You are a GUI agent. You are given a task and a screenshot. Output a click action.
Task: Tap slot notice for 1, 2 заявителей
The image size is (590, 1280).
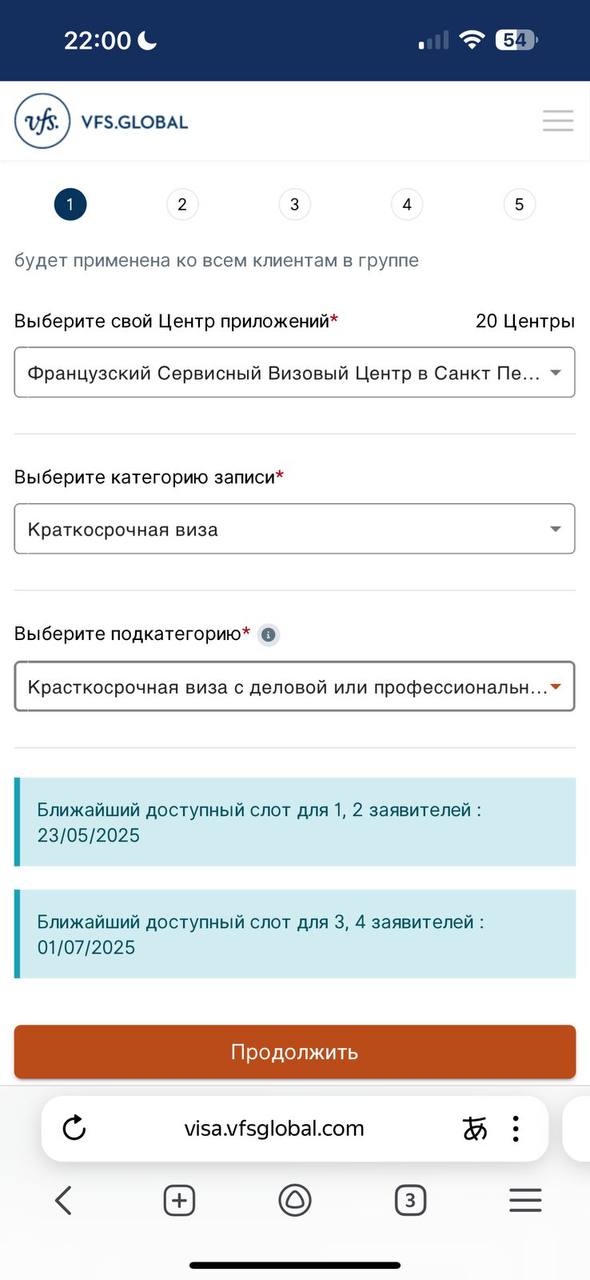click(295, 822)
